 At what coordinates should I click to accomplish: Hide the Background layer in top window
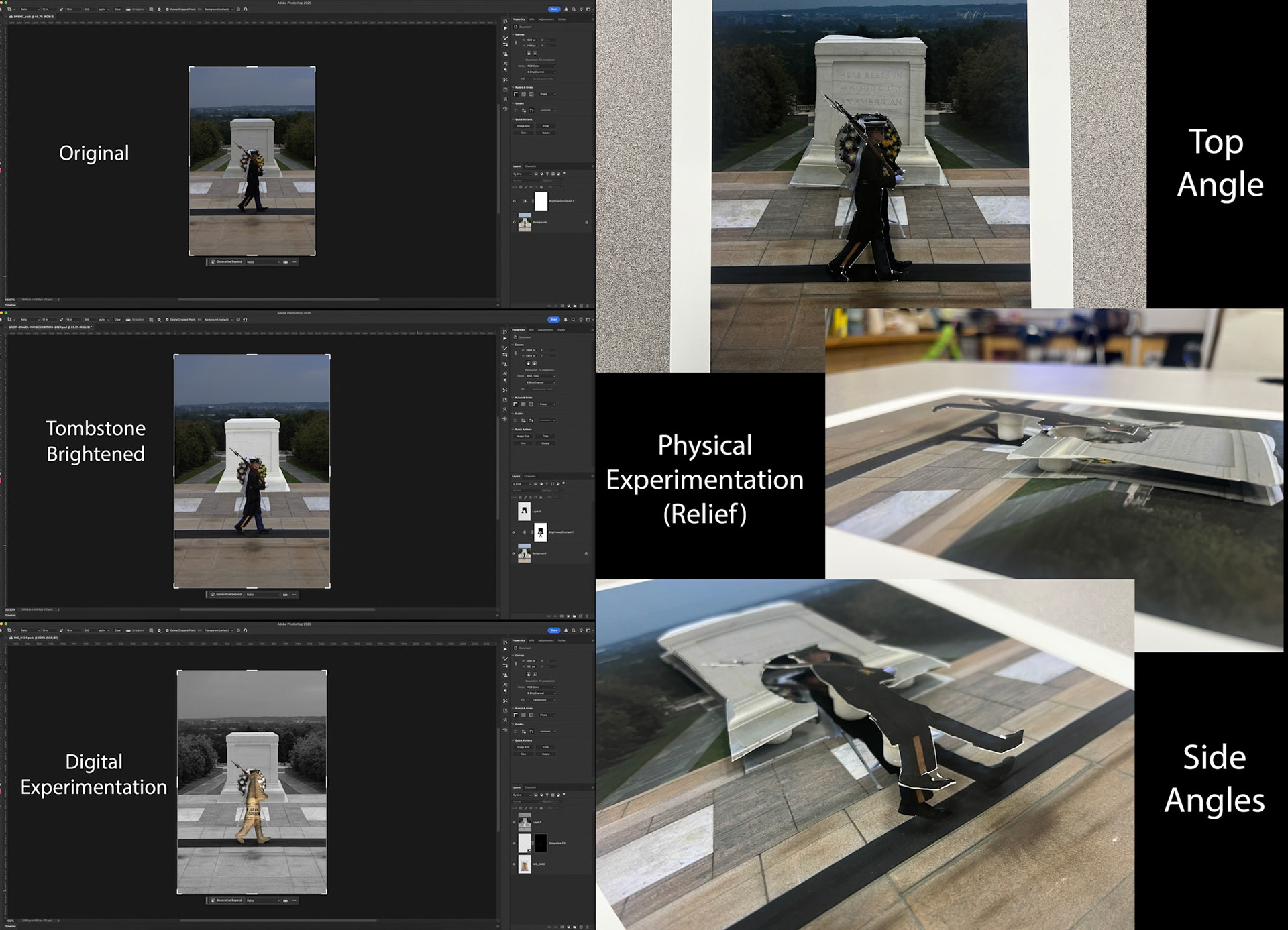[515, 222]
